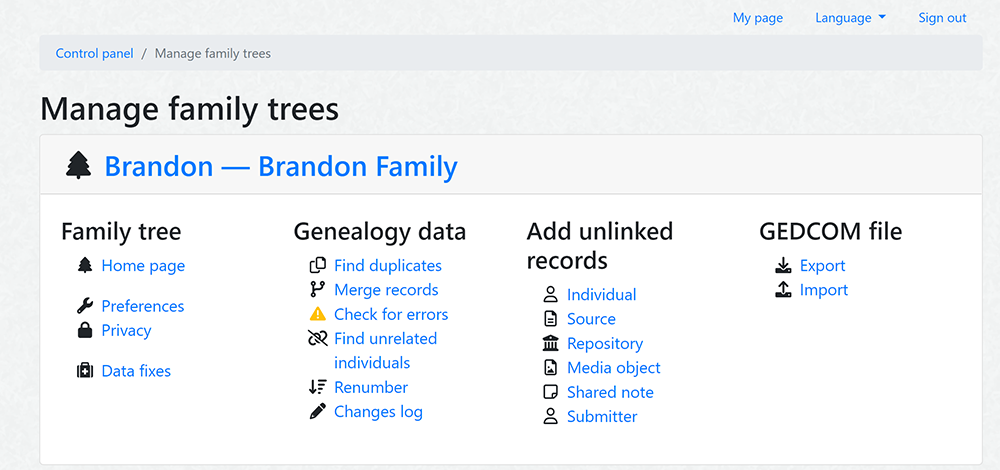Open the Language dropdown menu

(851, 18)
